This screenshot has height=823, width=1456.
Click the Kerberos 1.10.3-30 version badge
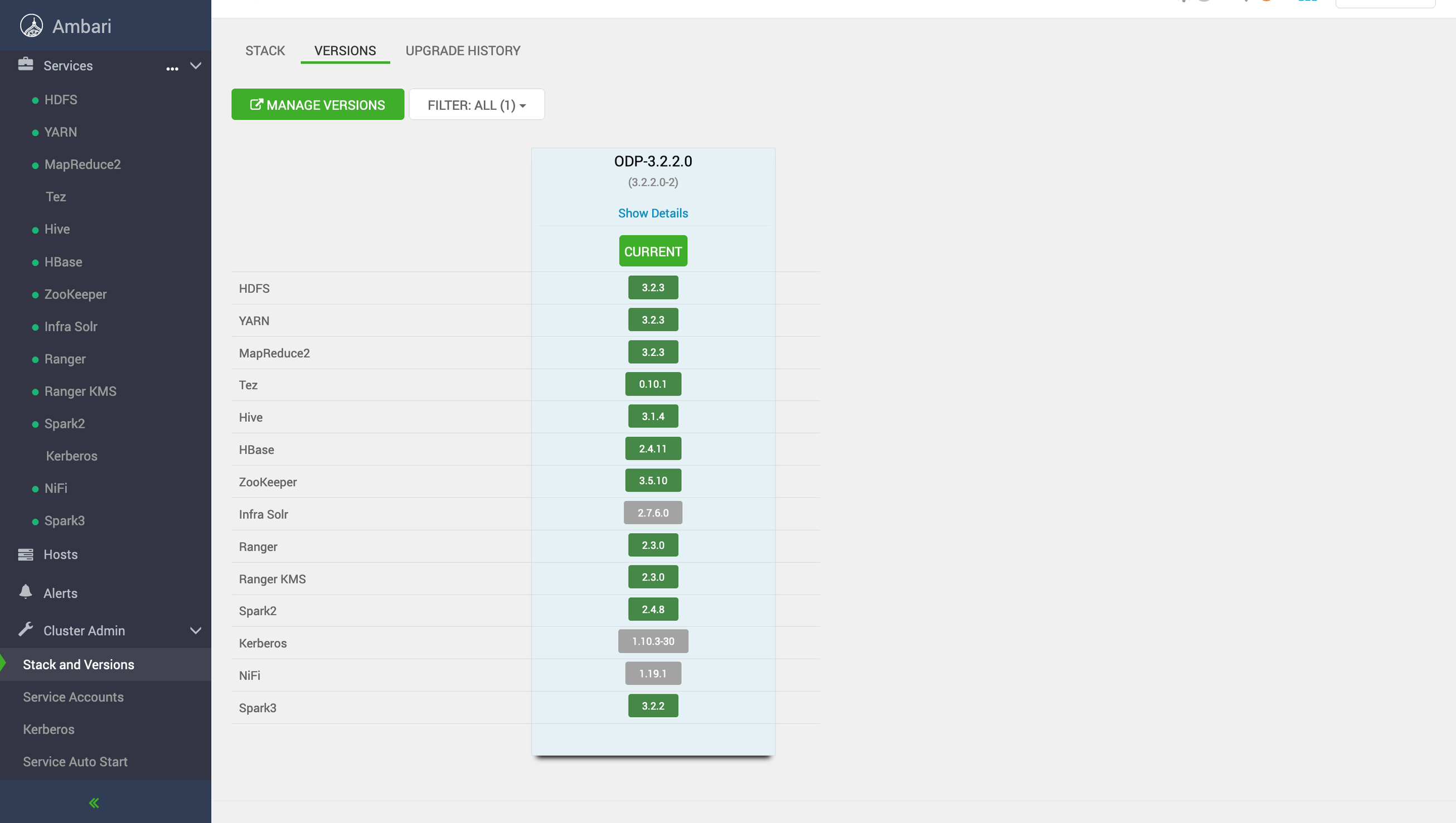653,641
